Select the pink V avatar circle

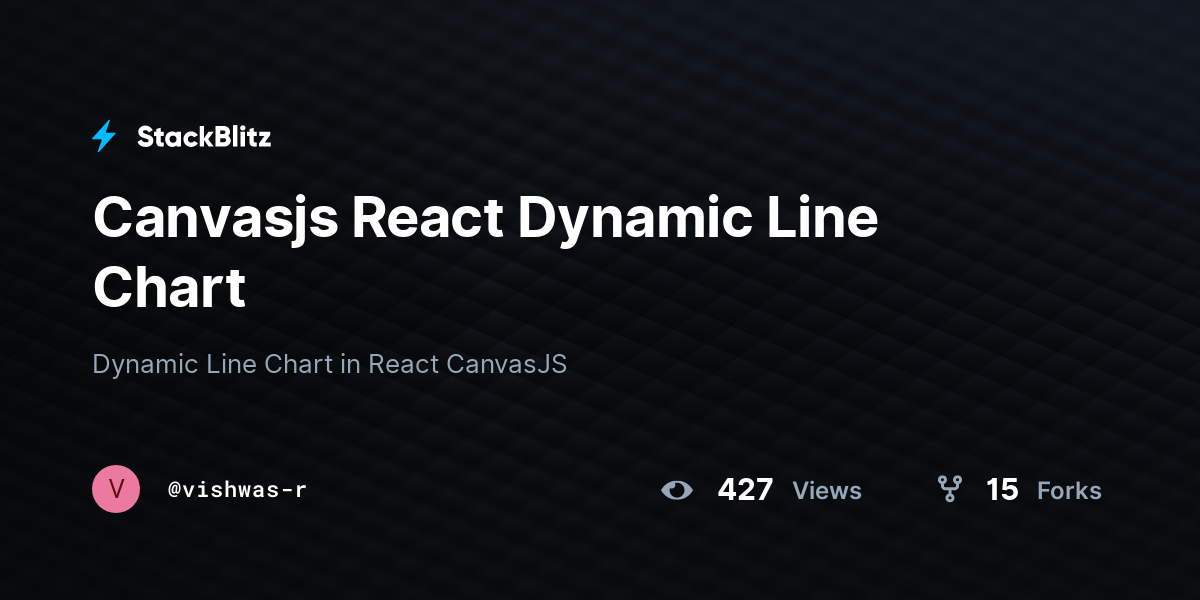116,489
